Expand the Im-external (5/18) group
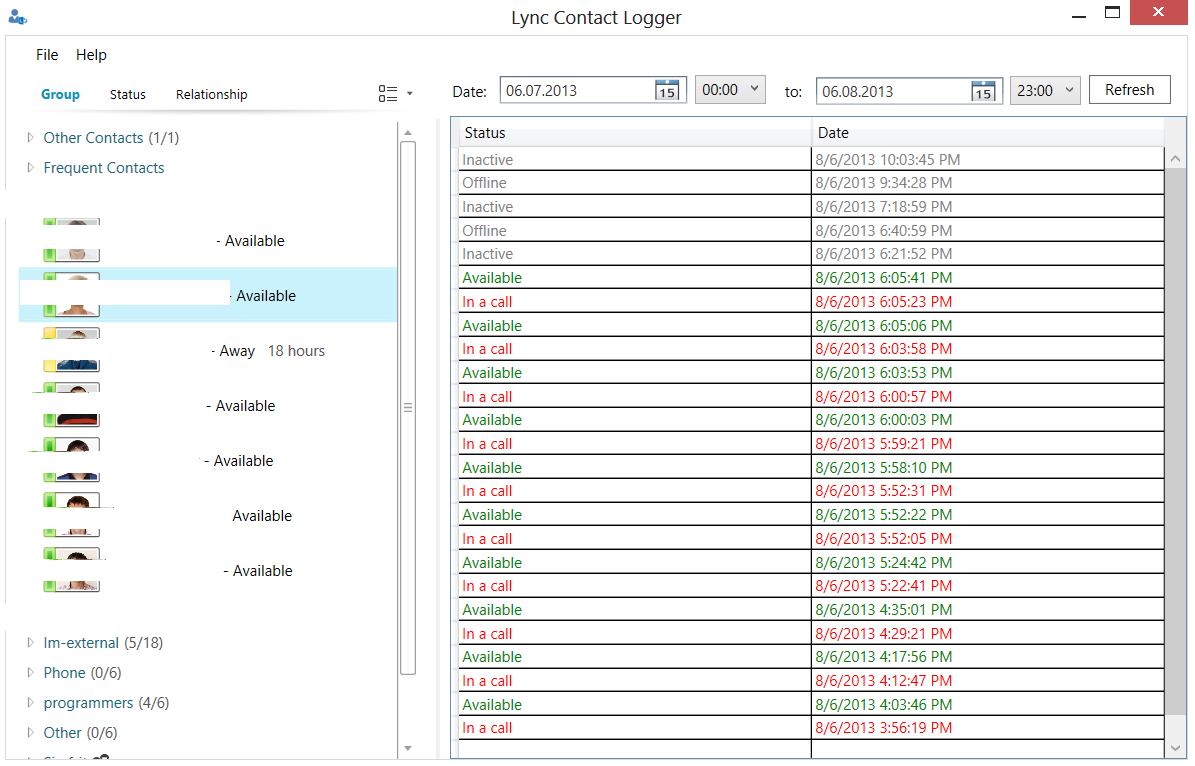 30,643
